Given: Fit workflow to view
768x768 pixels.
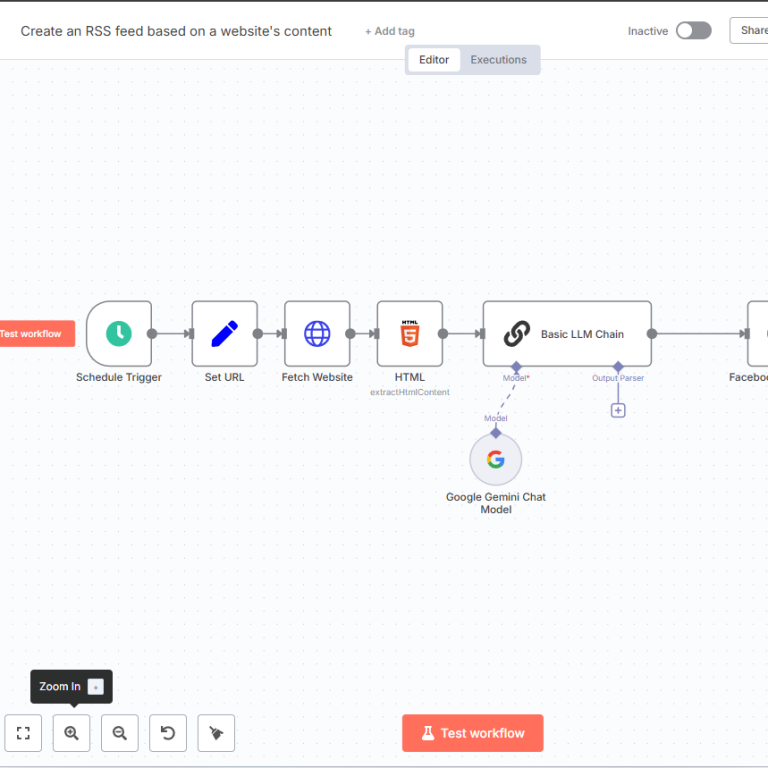Looking at the screenshot, I should (23, 733).
